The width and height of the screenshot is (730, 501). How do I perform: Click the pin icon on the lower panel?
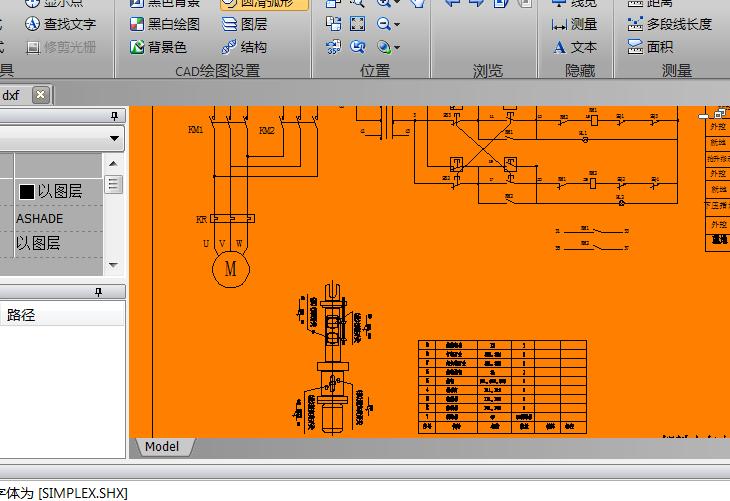(x=98, y=292)
